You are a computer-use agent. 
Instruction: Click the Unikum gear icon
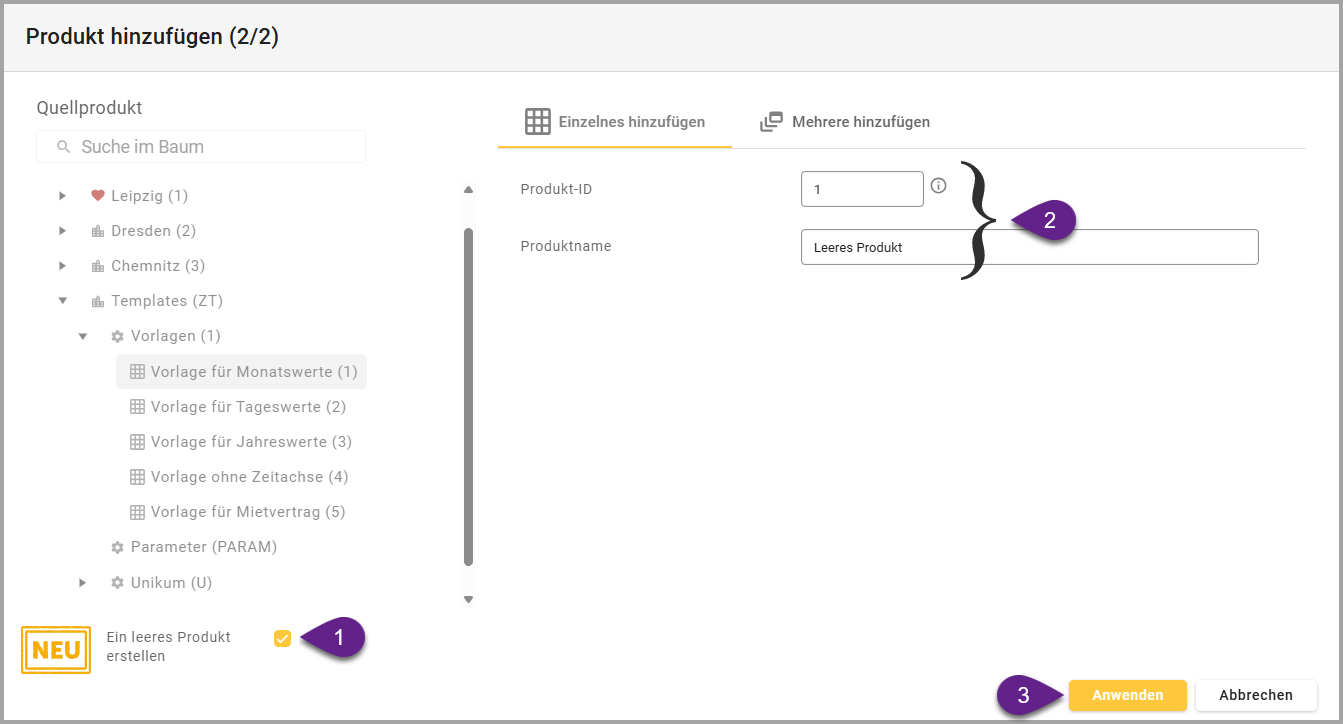pos(117,582)
